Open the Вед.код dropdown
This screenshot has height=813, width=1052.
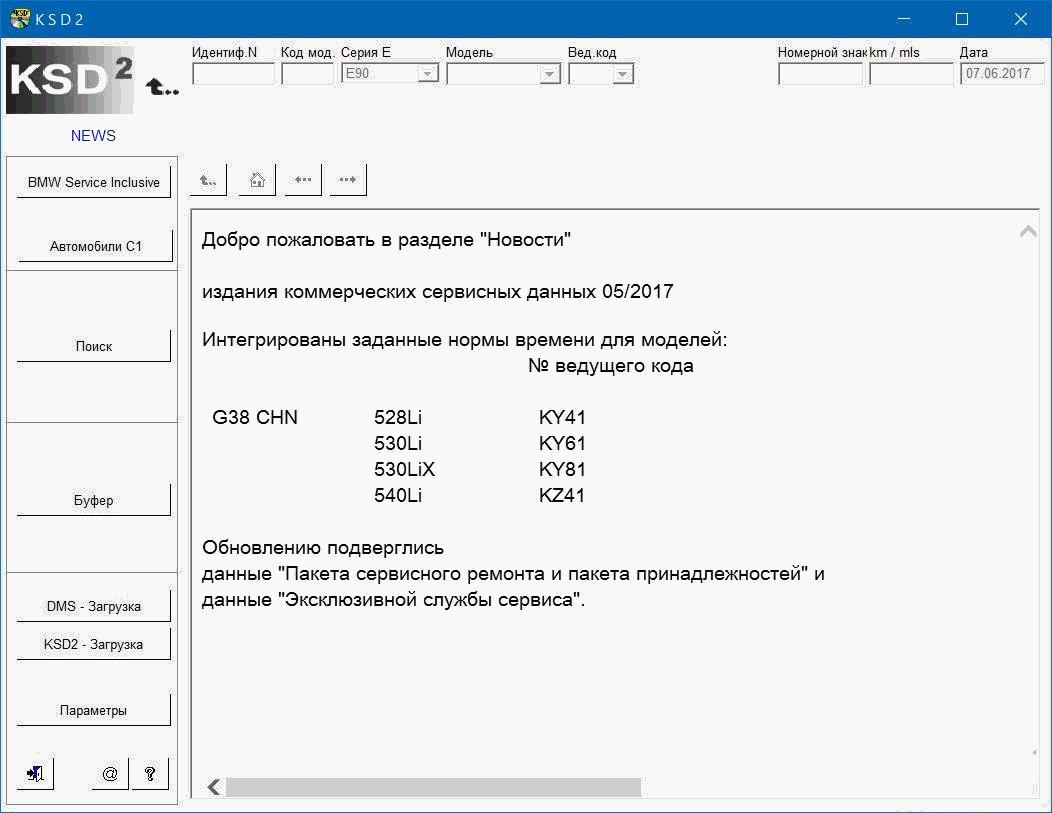(x=622, y=74)
